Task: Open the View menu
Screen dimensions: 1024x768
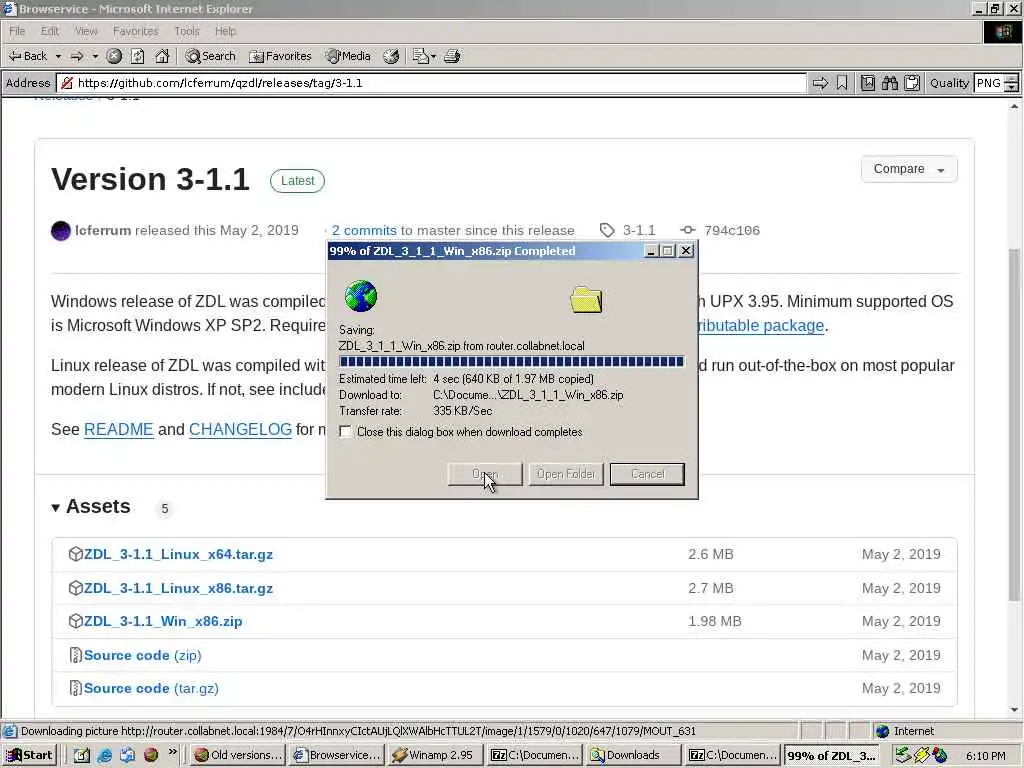Action: 86,31
